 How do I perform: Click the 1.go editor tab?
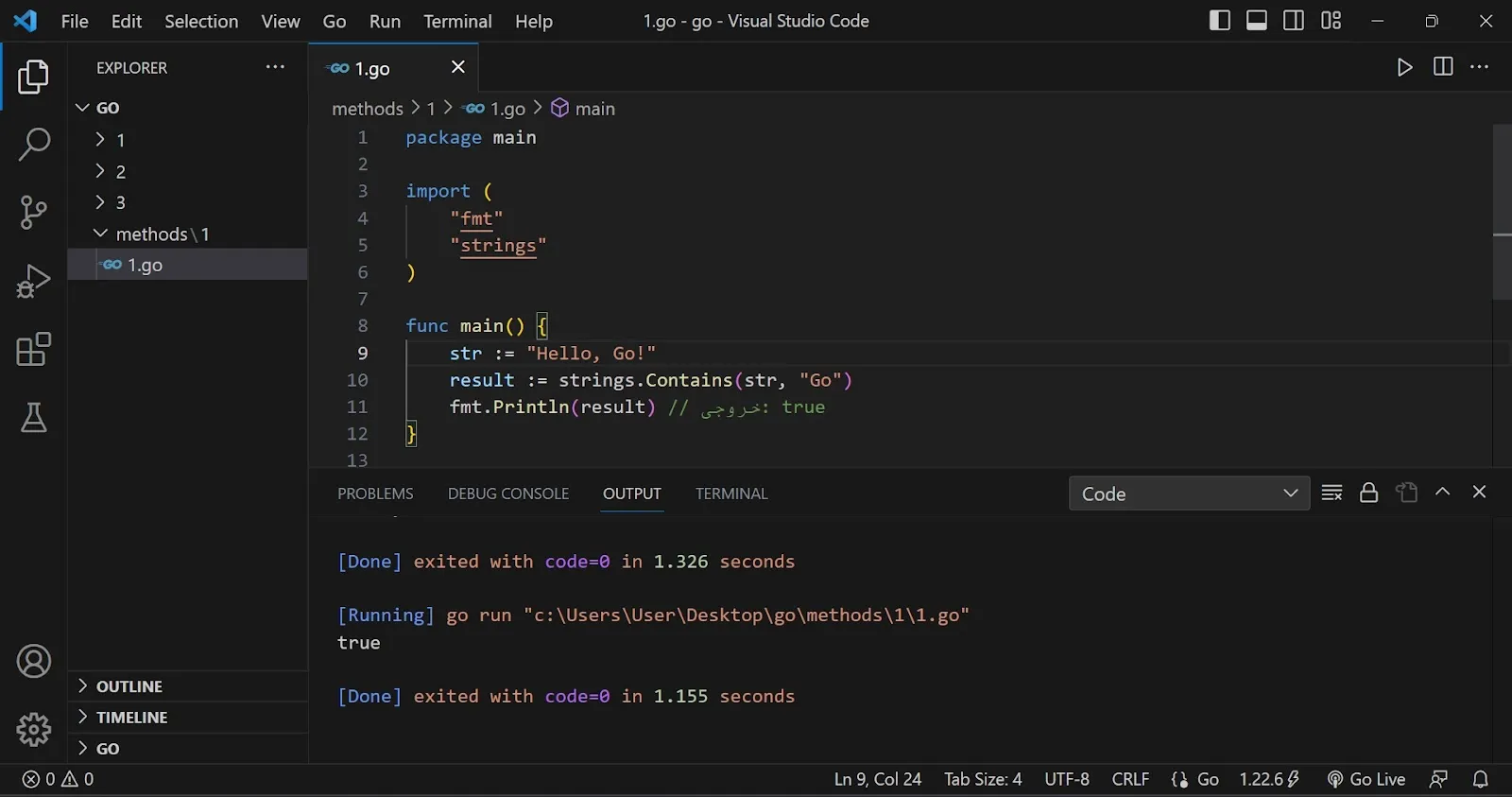[x=393, y=67]
